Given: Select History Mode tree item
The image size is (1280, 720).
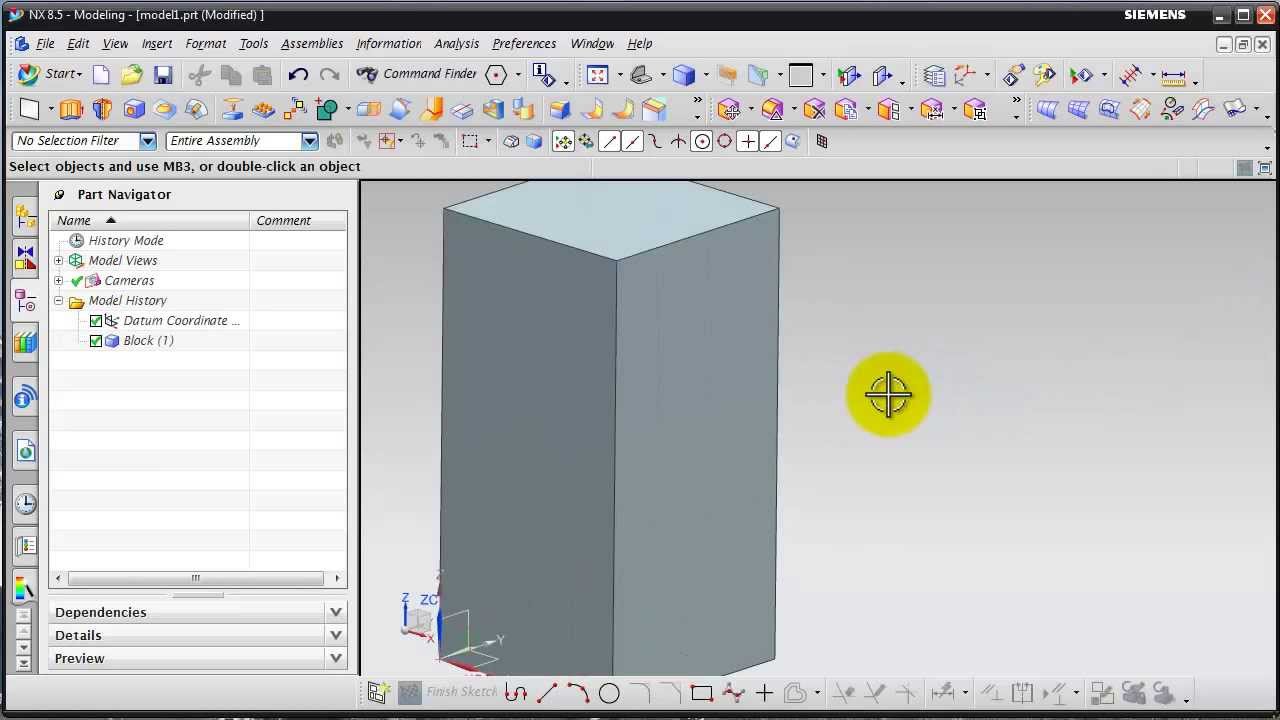Looking at the screenshot, I should 126,241.
